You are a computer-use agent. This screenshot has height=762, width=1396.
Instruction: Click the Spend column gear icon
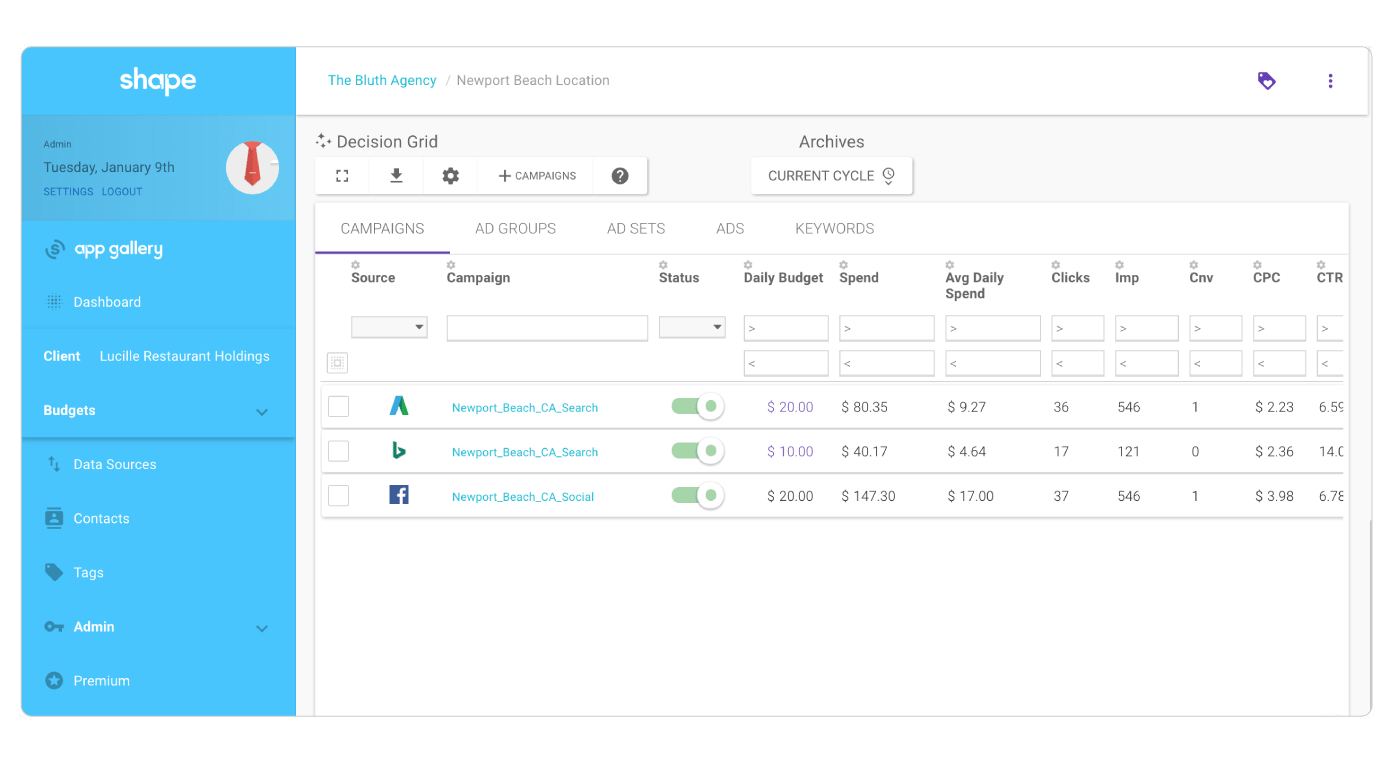pyautogui.click(x=843, y=265)
